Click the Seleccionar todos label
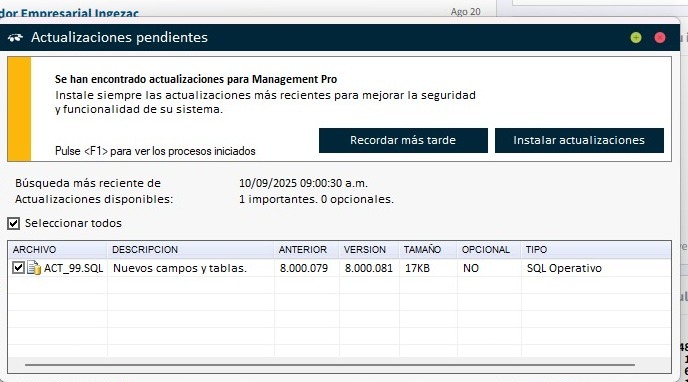Viewport: 688px width, 382px height. click(73, 223)
